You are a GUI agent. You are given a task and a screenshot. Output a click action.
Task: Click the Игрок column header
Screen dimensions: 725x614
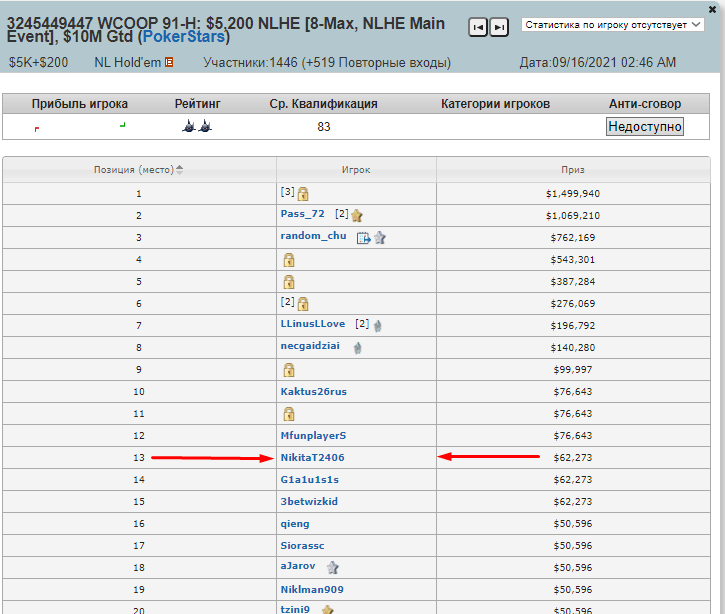355,170
